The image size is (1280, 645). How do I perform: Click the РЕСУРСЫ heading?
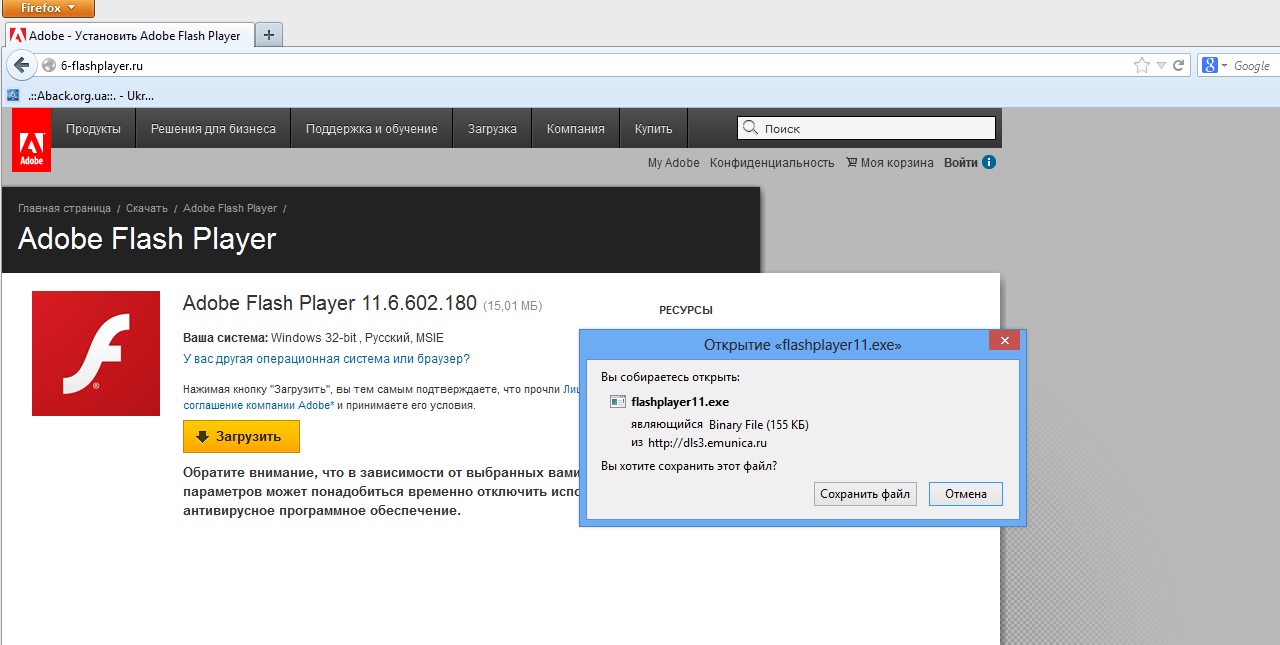[686, 310]
